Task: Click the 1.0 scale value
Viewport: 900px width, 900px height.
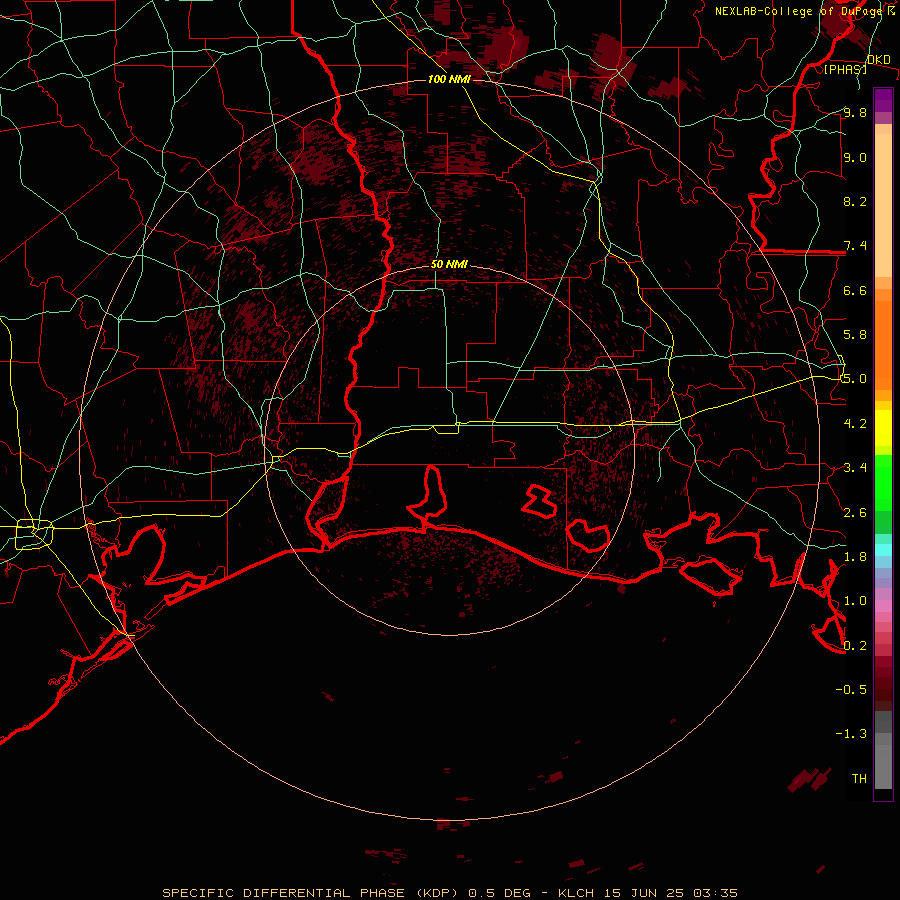Action: pyautogui.click(x=855, y=602)
